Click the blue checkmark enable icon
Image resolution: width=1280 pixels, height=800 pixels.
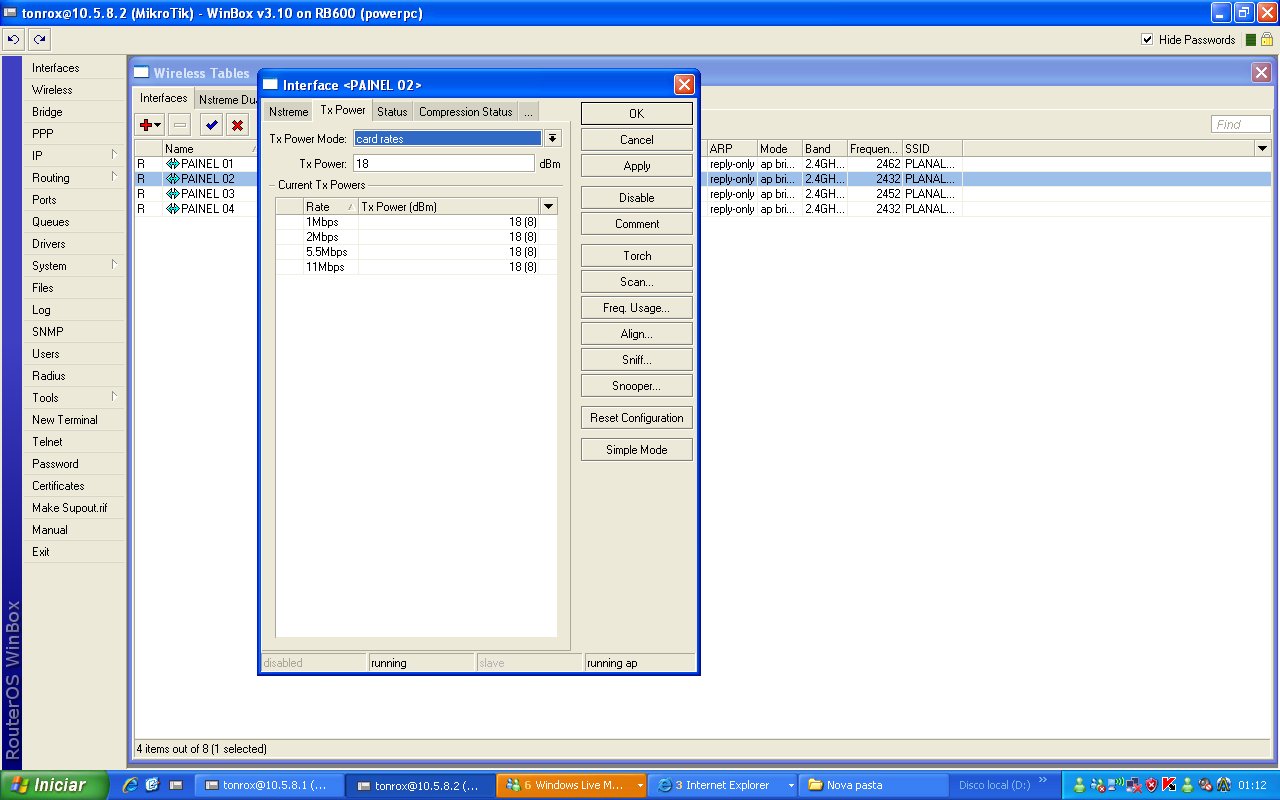tap(211, 125)
